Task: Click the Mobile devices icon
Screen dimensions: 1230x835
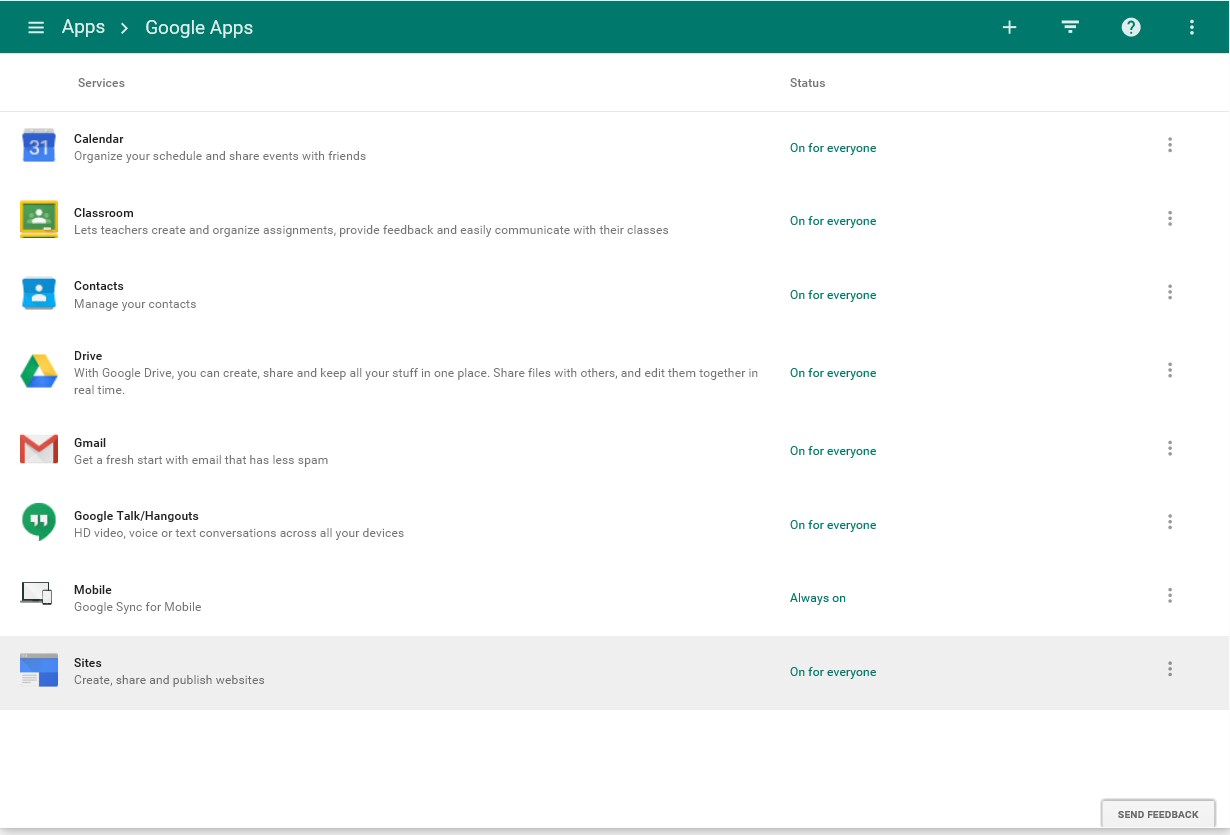Action: [37, 594]
